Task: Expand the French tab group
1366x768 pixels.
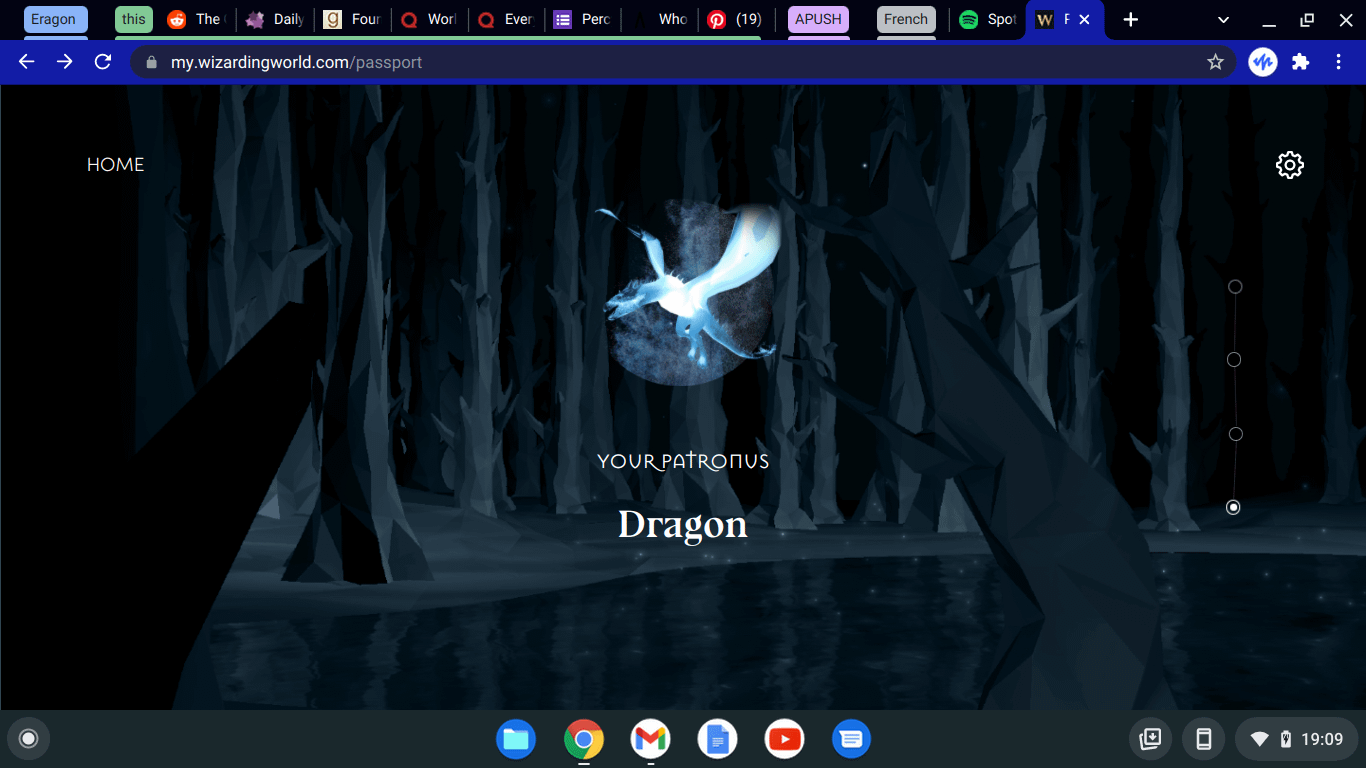Action: [x=906, y=19]
